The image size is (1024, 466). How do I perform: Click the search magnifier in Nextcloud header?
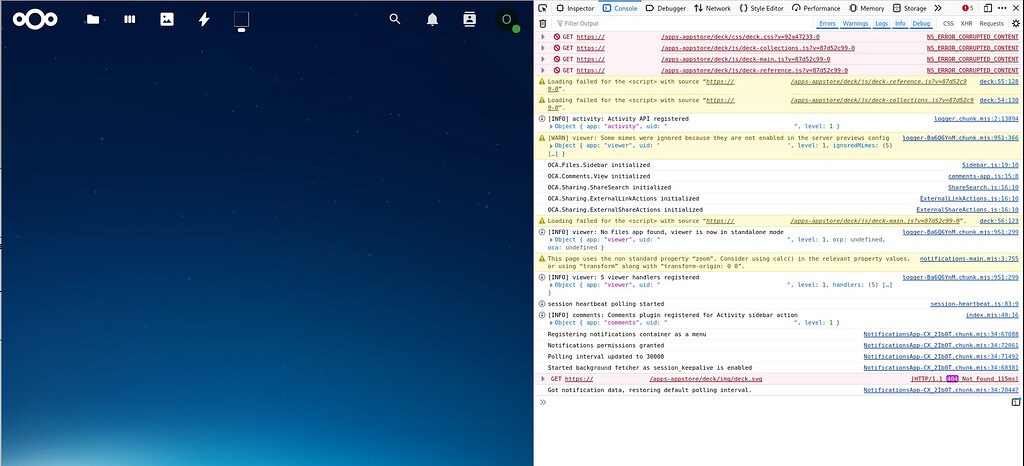tap(395, 19)
